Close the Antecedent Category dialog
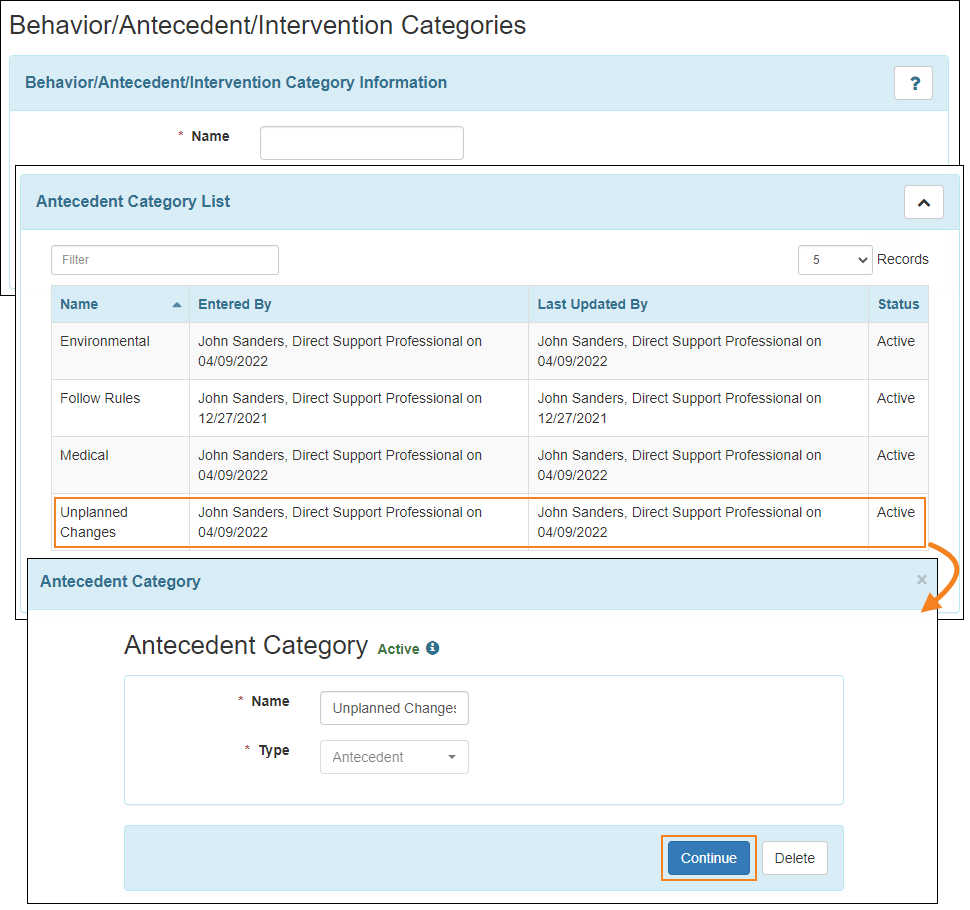This screenshot has height=910, width=970. (921, 579)
